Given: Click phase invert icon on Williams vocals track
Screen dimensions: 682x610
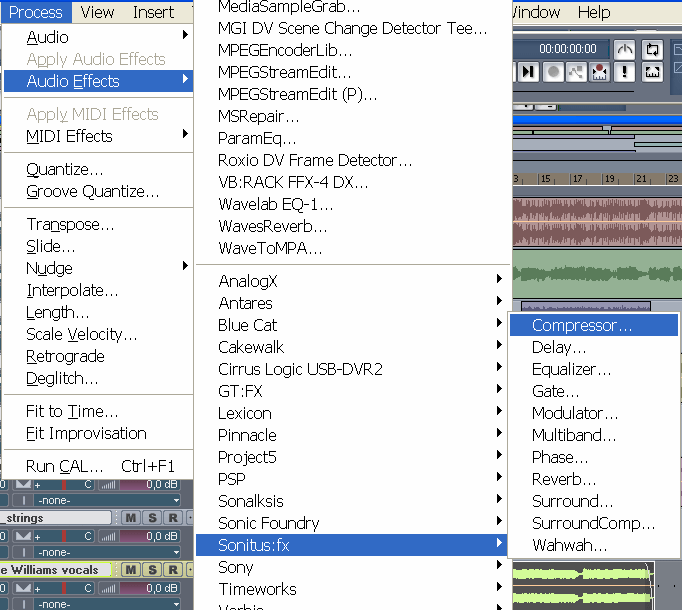Looking at the screenshot, I should pos(23,588).
